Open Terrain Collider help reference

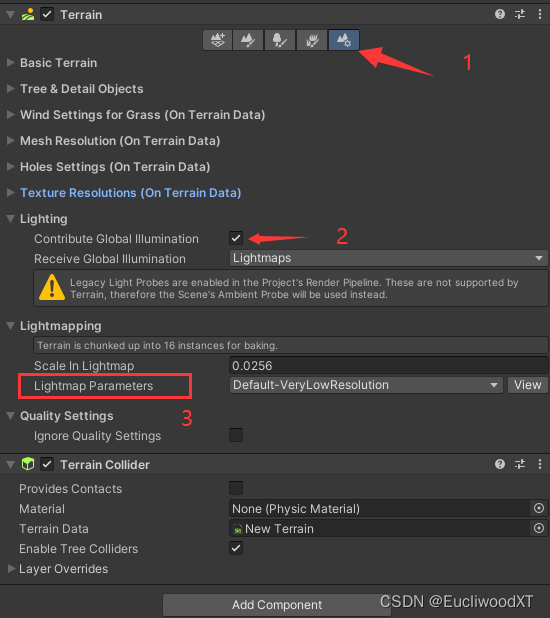500,464
